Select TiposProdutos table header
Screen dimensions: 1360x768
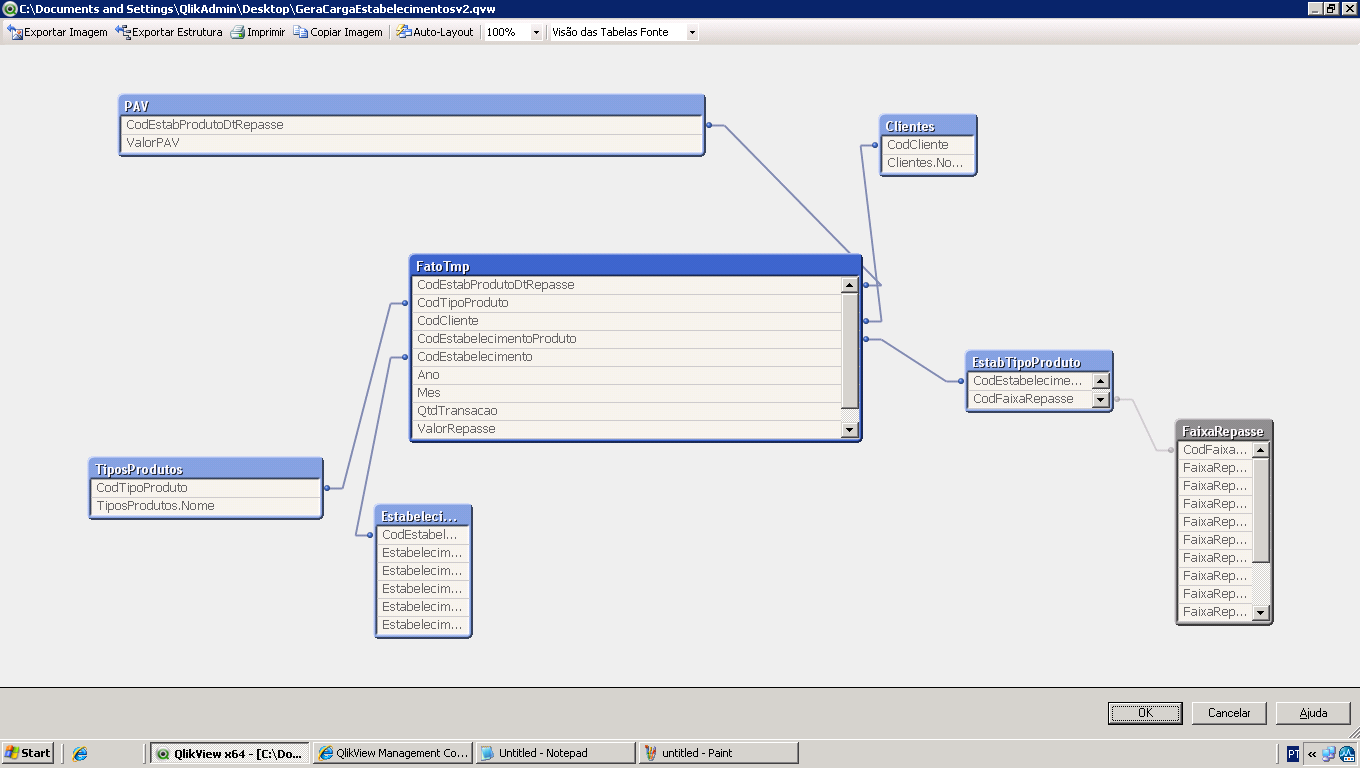206,469
